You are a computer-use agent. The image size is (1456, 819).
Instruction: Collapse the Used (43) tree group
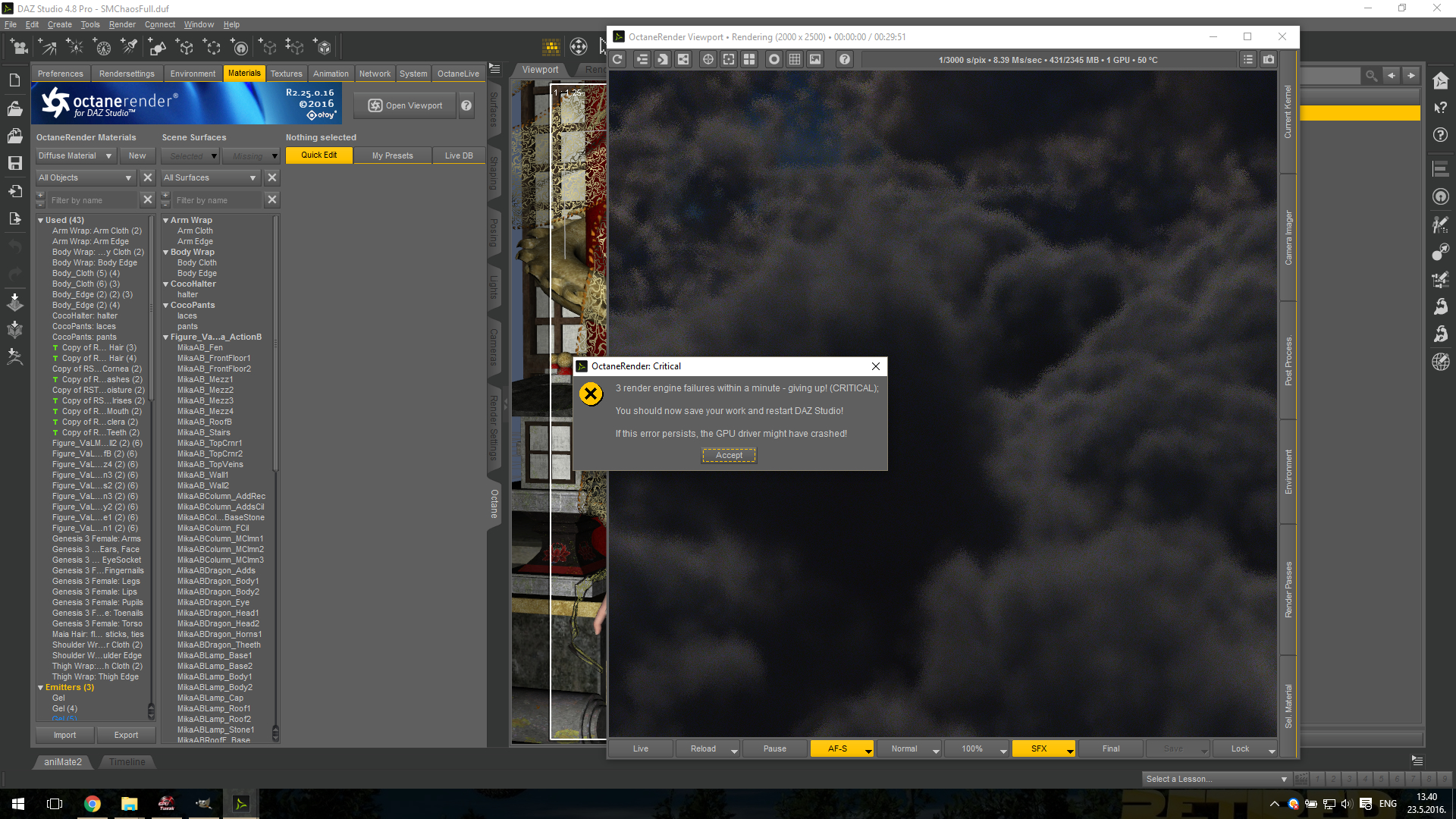pos(41,221)
